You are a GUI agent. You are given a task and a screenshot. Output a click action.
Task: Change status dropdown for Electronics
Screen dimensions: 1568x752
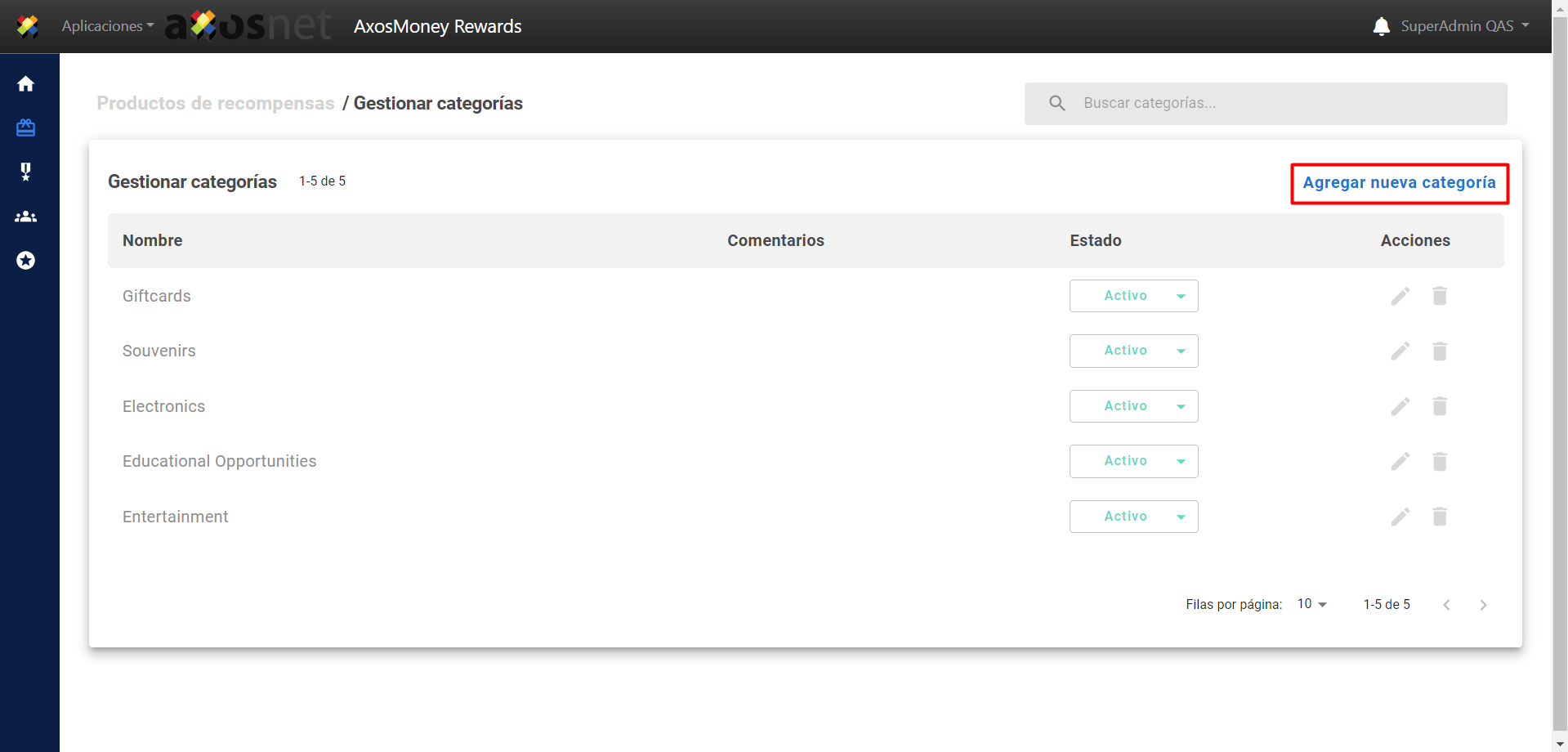tap(1133, 406)
